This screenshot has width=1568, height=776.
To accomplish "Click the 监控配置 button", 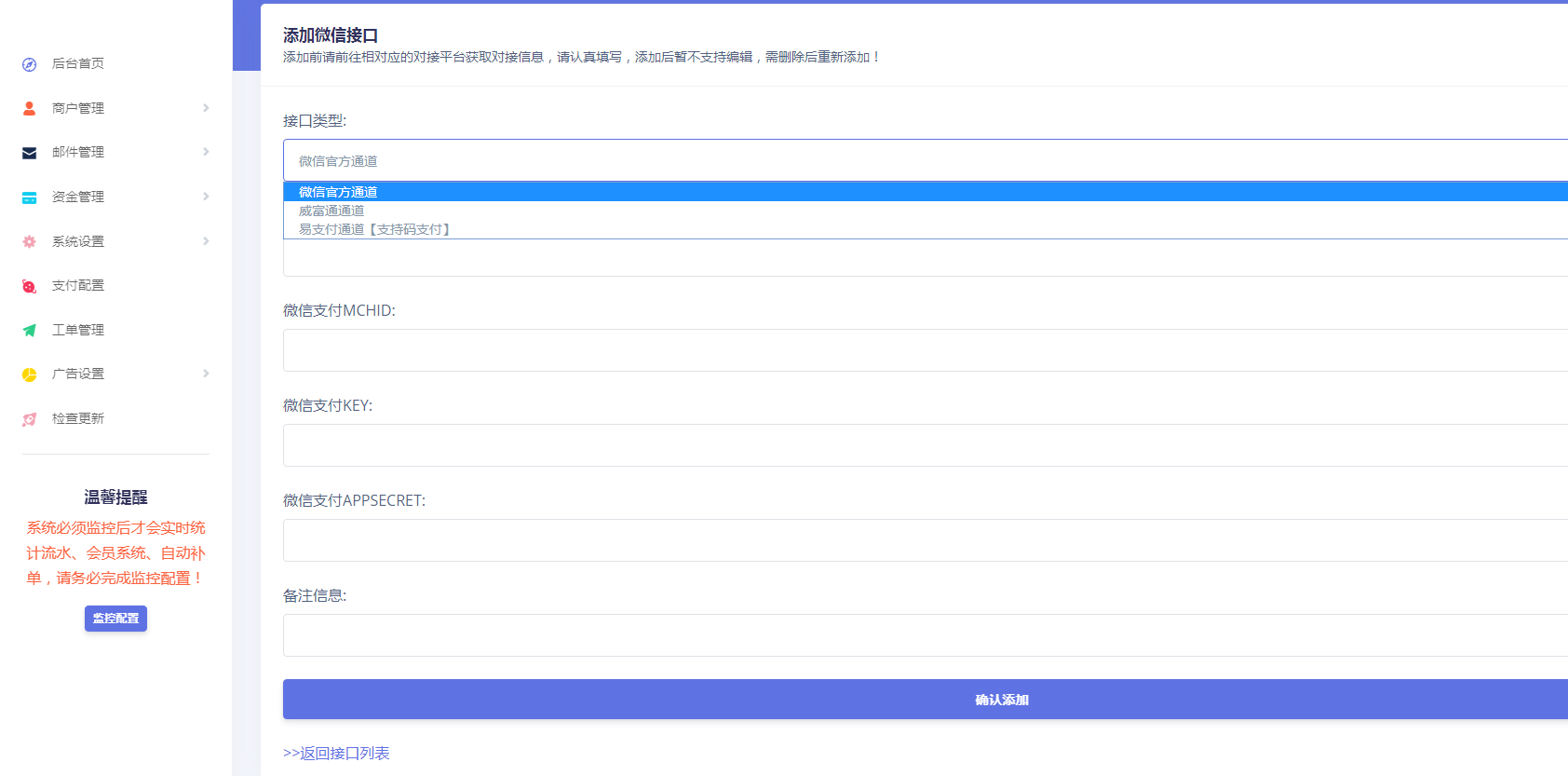I will pos(115,619).
